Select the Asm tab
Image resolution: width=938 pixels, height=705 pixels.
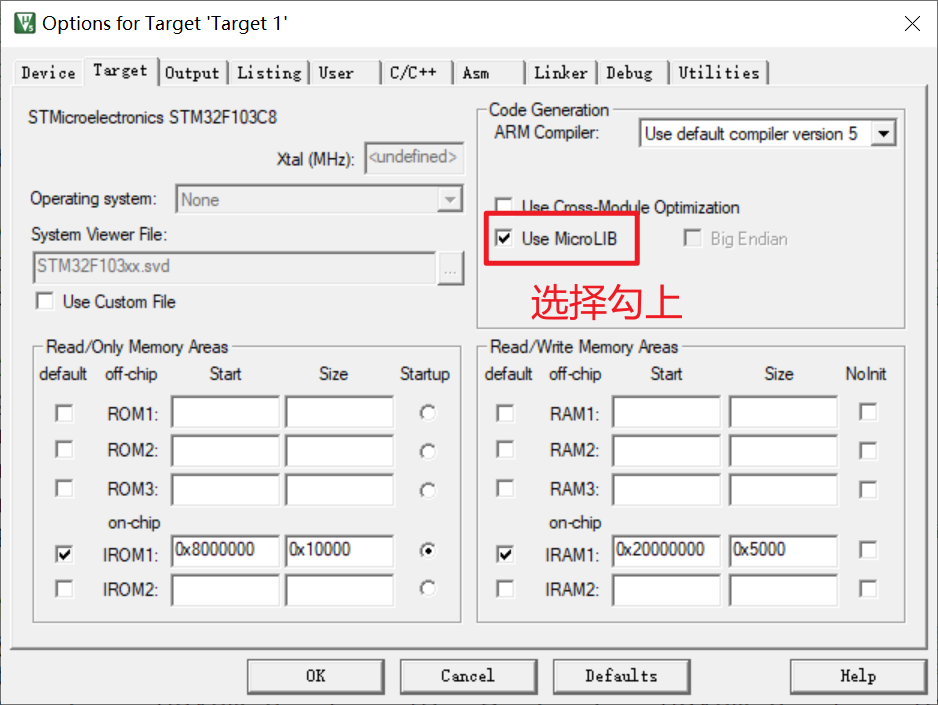pyautogui.click(x=476, y=73)
